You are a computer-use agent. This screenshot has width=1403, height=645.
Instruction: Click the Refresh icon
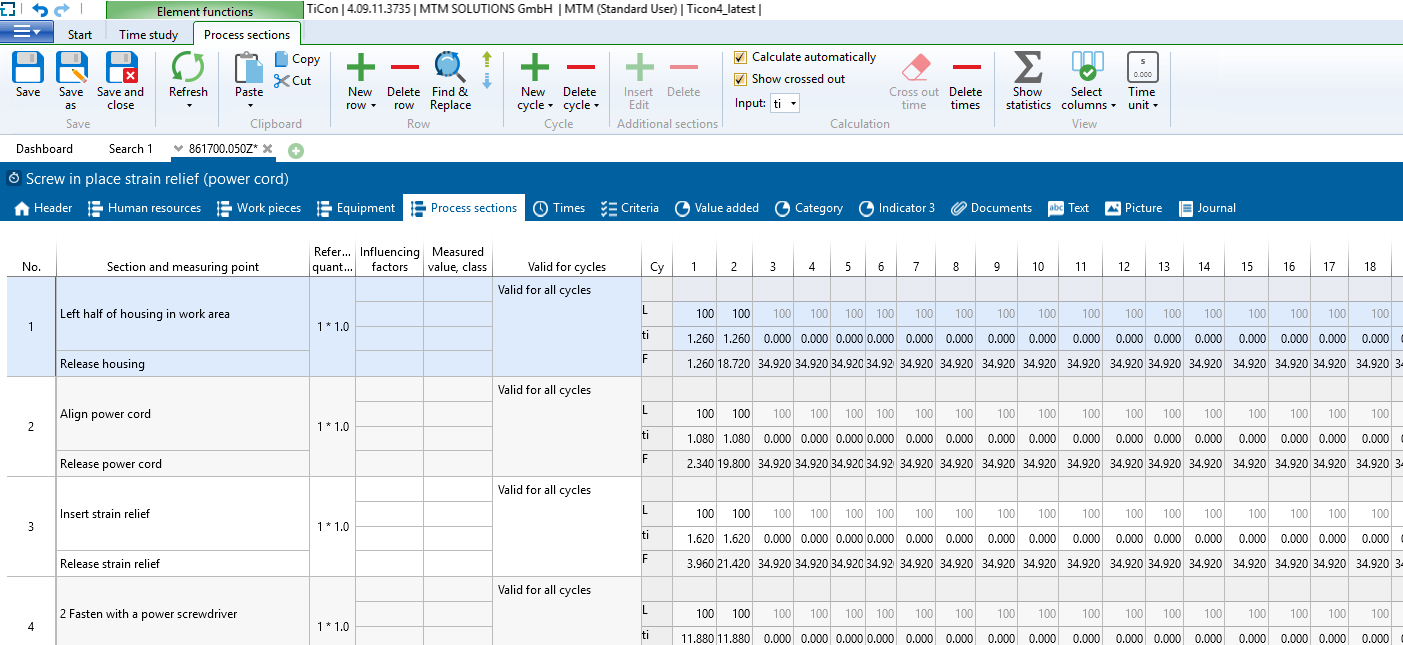click(x=188, y=68)
